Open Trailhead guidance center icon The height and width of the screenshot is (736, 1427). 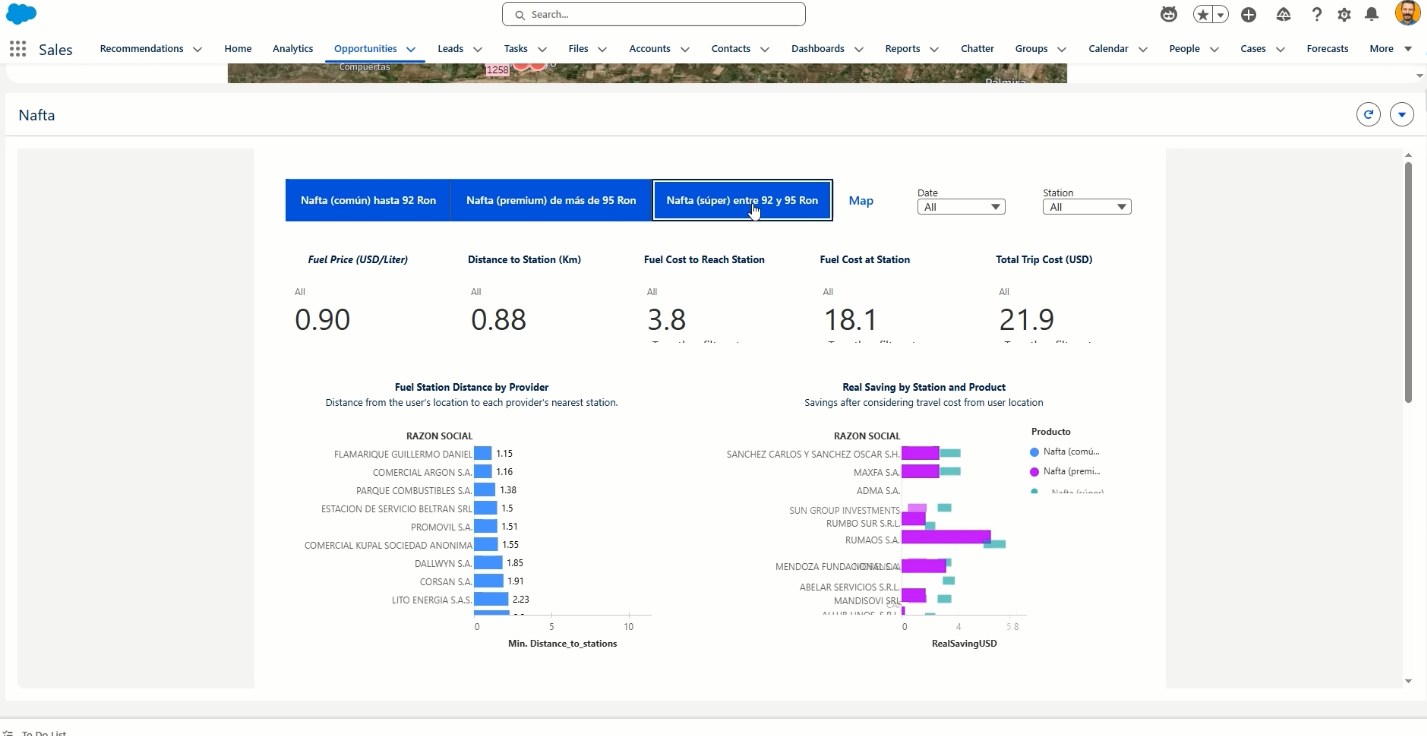pos(1284,14)
